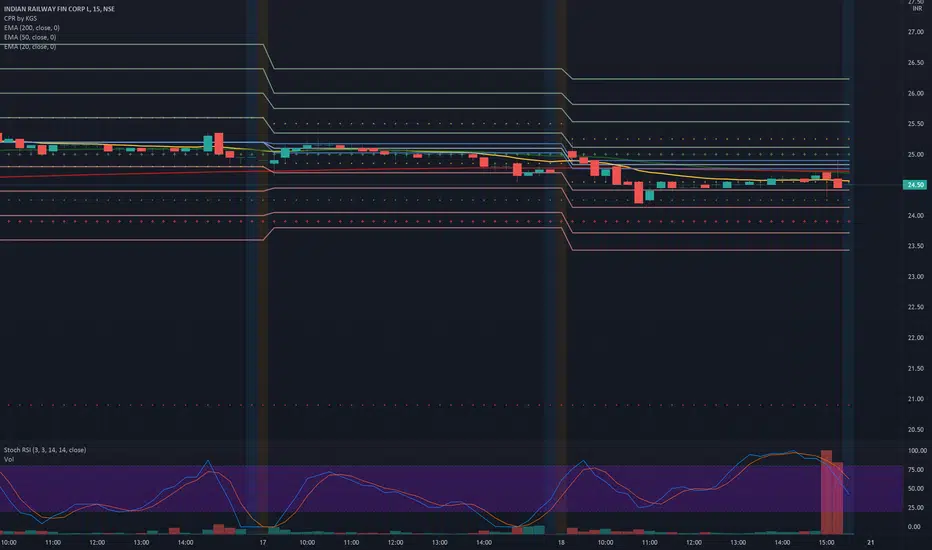Click the date label 21 on time axis
This screenshot has width=932, height=550.
pos(871,542)
